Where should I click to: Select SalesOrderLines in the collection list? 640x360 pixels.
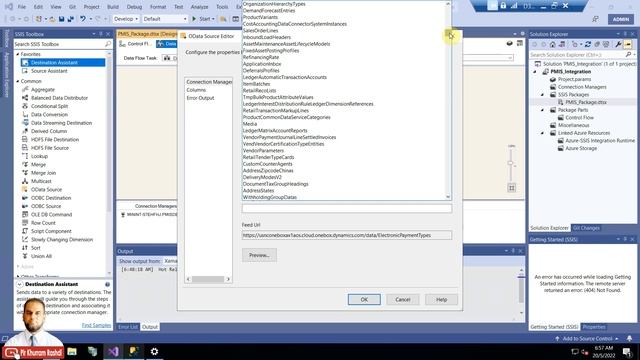(260, 31)
